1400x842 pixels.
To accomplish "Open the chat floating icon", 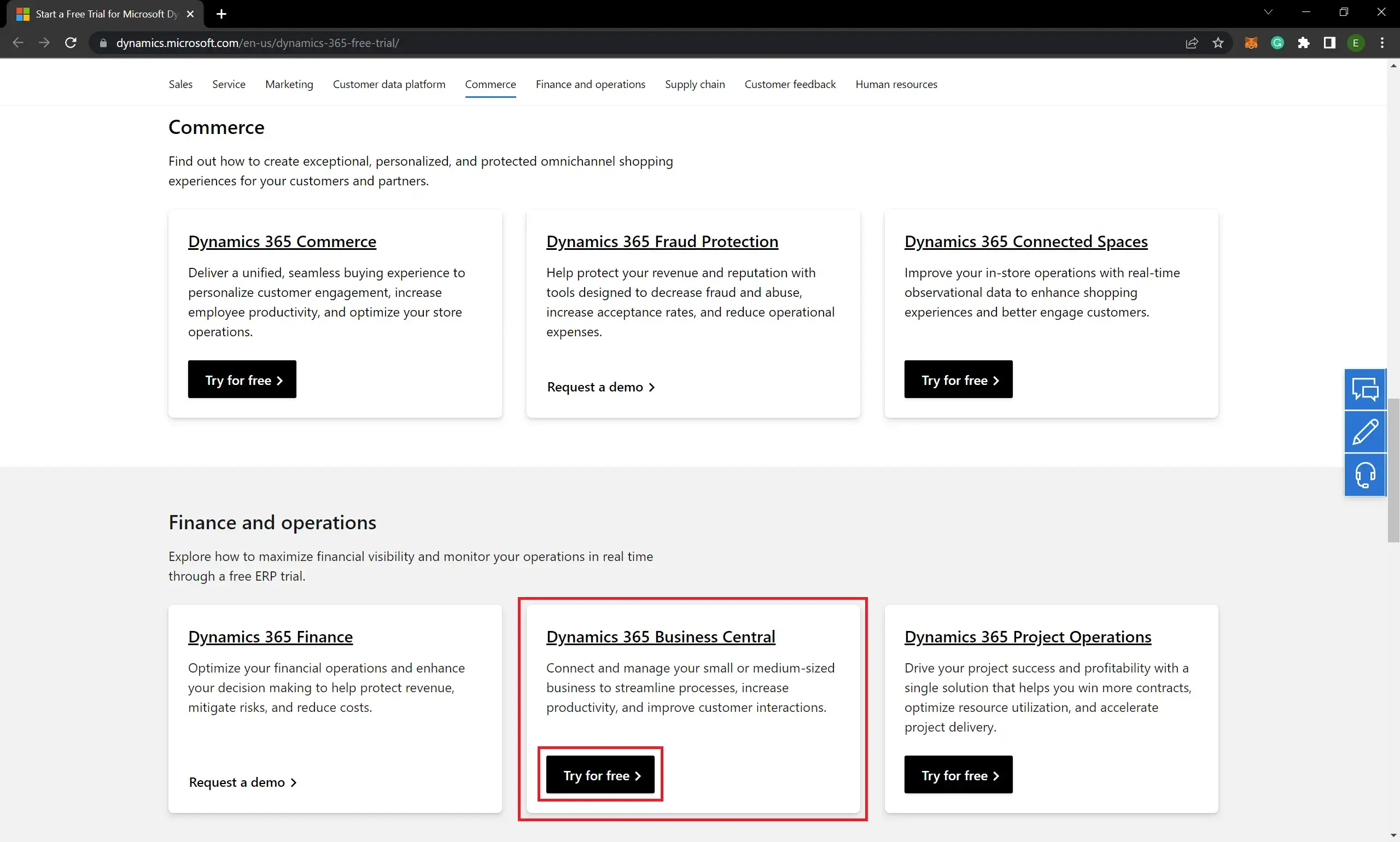I will click(x=1365, y=390).
